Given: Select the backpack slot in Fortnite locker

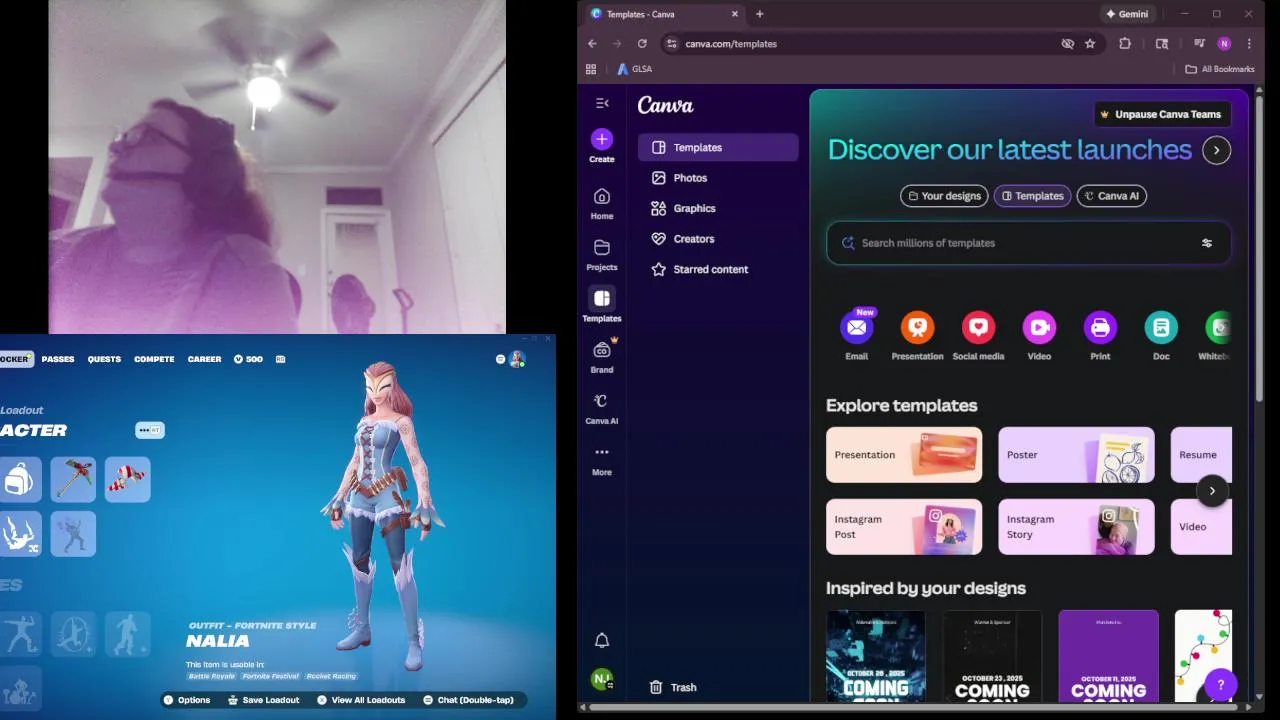Looking at the screenshot, I should [20, 479].
